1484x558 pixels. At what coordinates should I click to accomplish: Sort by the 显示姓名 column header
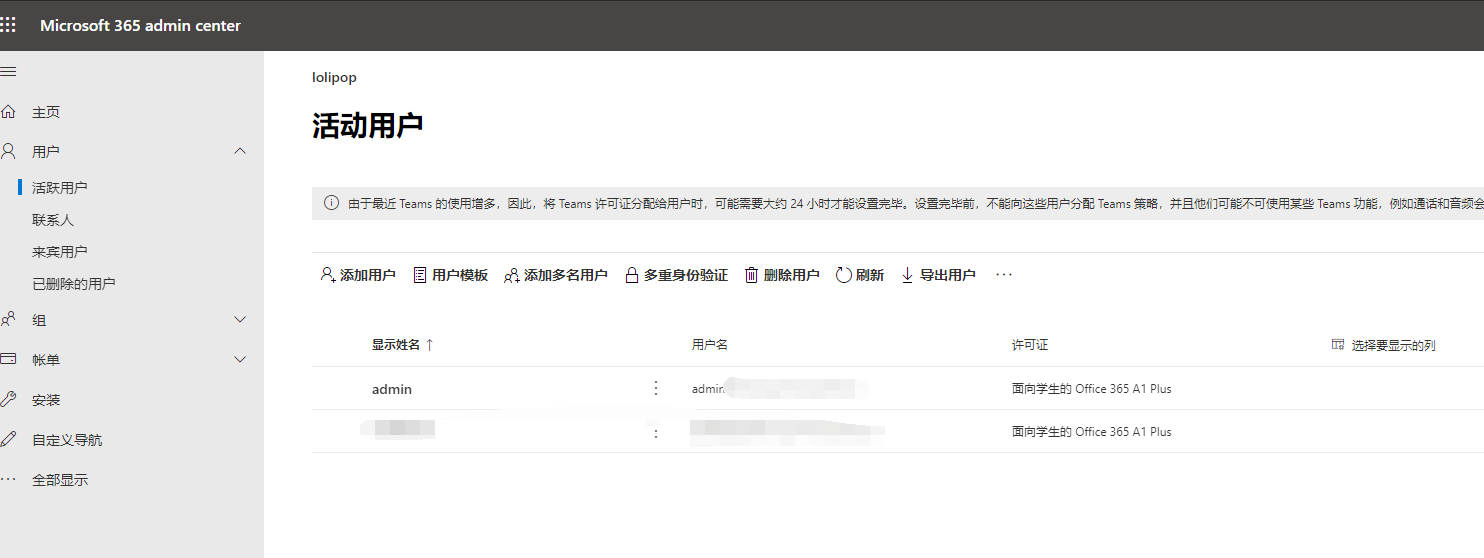pos(396,344)
